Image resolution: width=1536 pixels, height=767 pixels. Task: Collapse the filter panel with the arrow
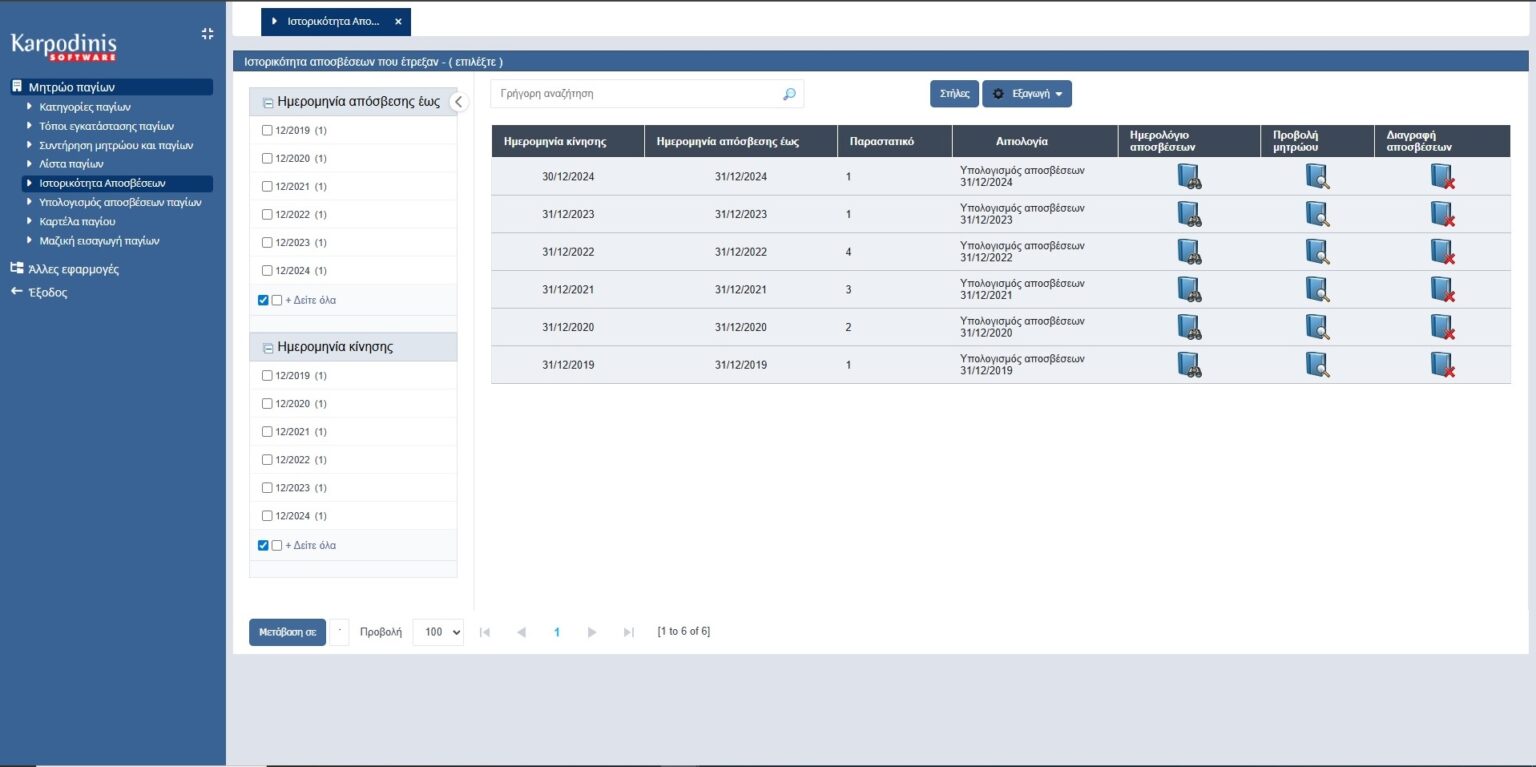point(458,102)
